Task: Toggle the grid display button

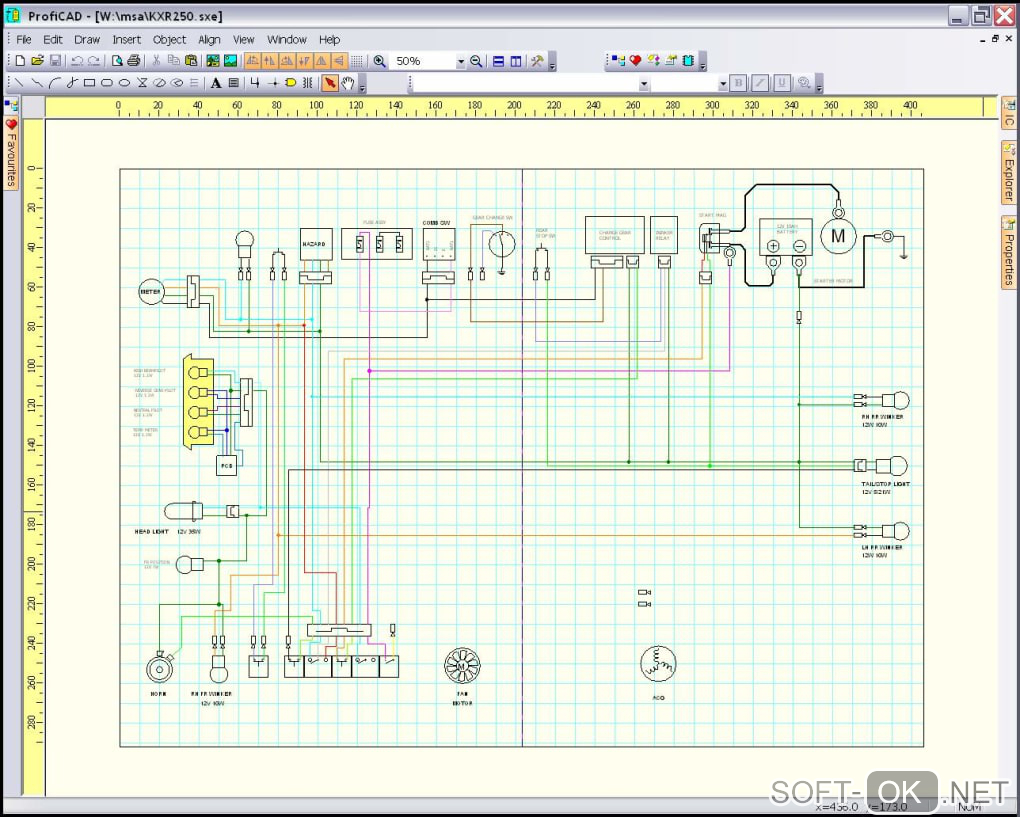Action: (x=357, y=61)
